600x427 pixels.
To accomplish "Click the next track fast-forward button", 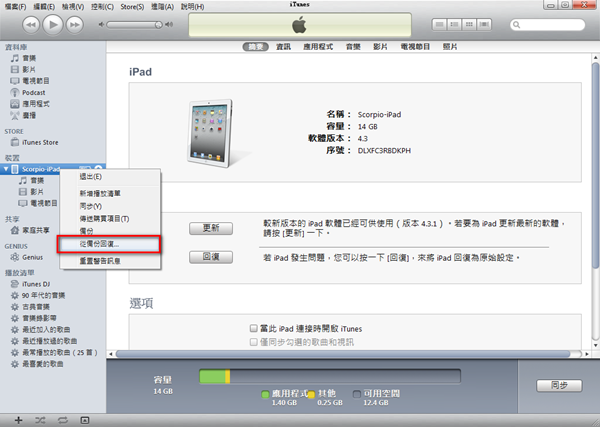I will point(75,25).
